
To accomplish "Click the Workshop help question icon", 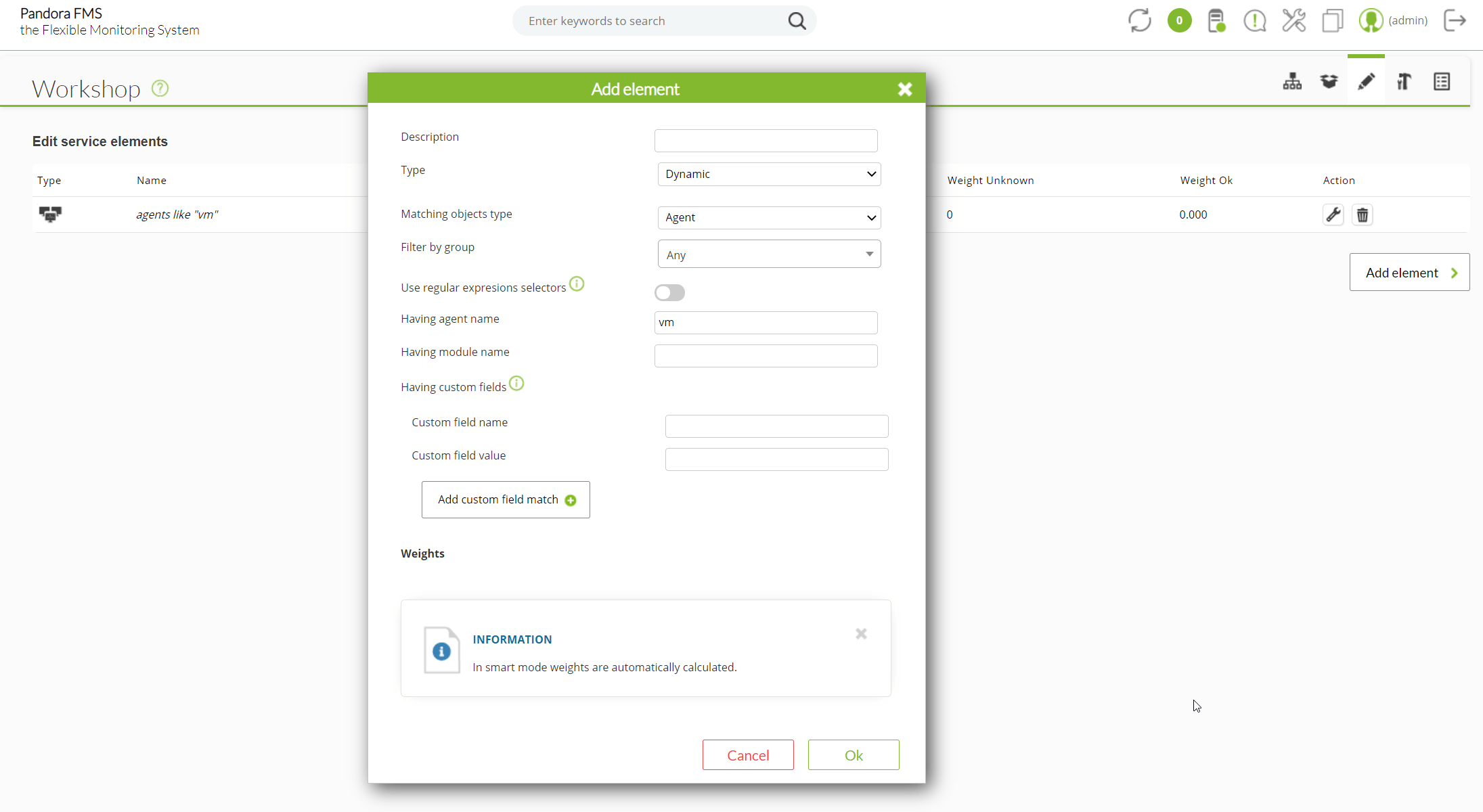I will (160, 88).
